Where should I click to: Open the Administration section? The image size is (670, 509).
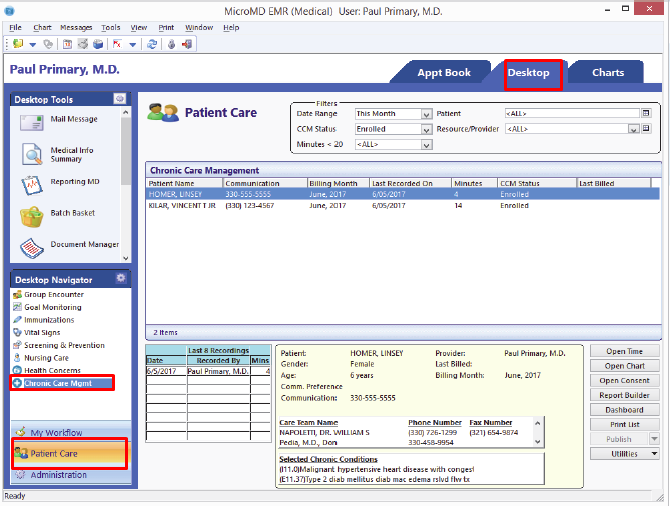tap(71, 475)
